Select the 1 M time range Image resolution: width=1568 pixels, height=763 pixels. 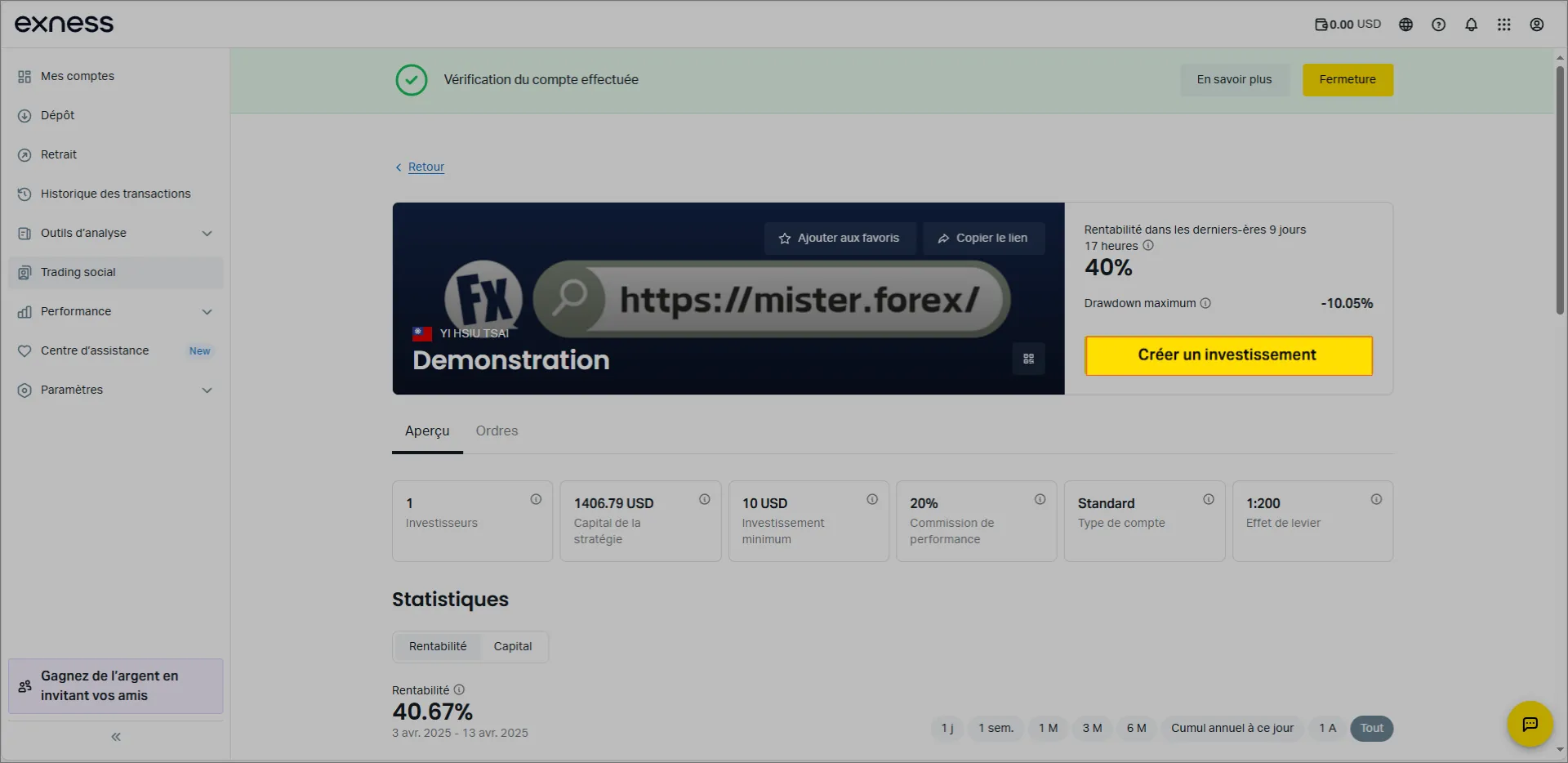(x=1048, y=728)
